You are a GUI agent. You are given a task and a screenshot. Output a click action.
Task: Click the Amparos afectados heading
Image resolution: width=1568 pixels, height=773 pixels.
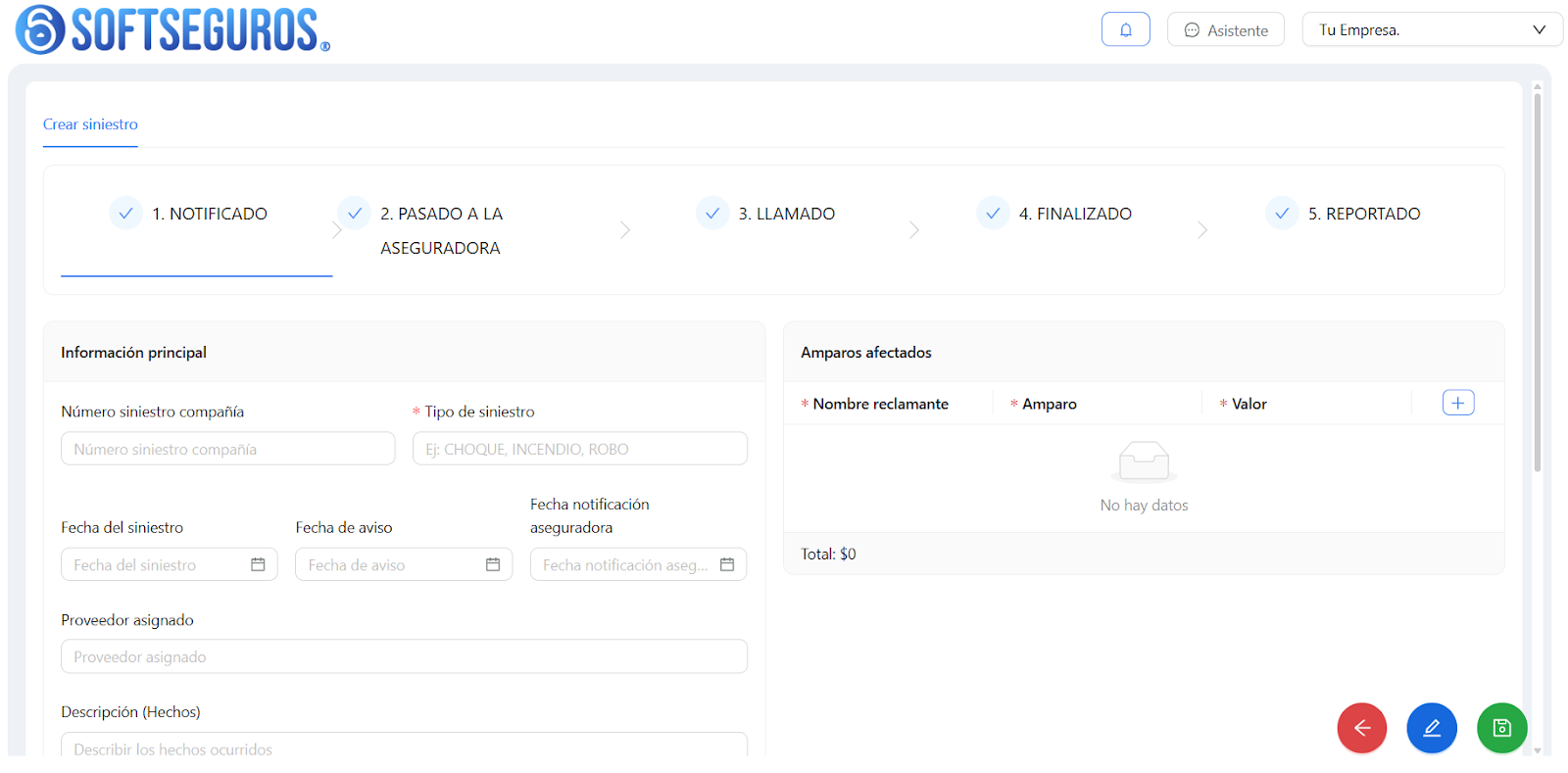(x=866, y=352)
